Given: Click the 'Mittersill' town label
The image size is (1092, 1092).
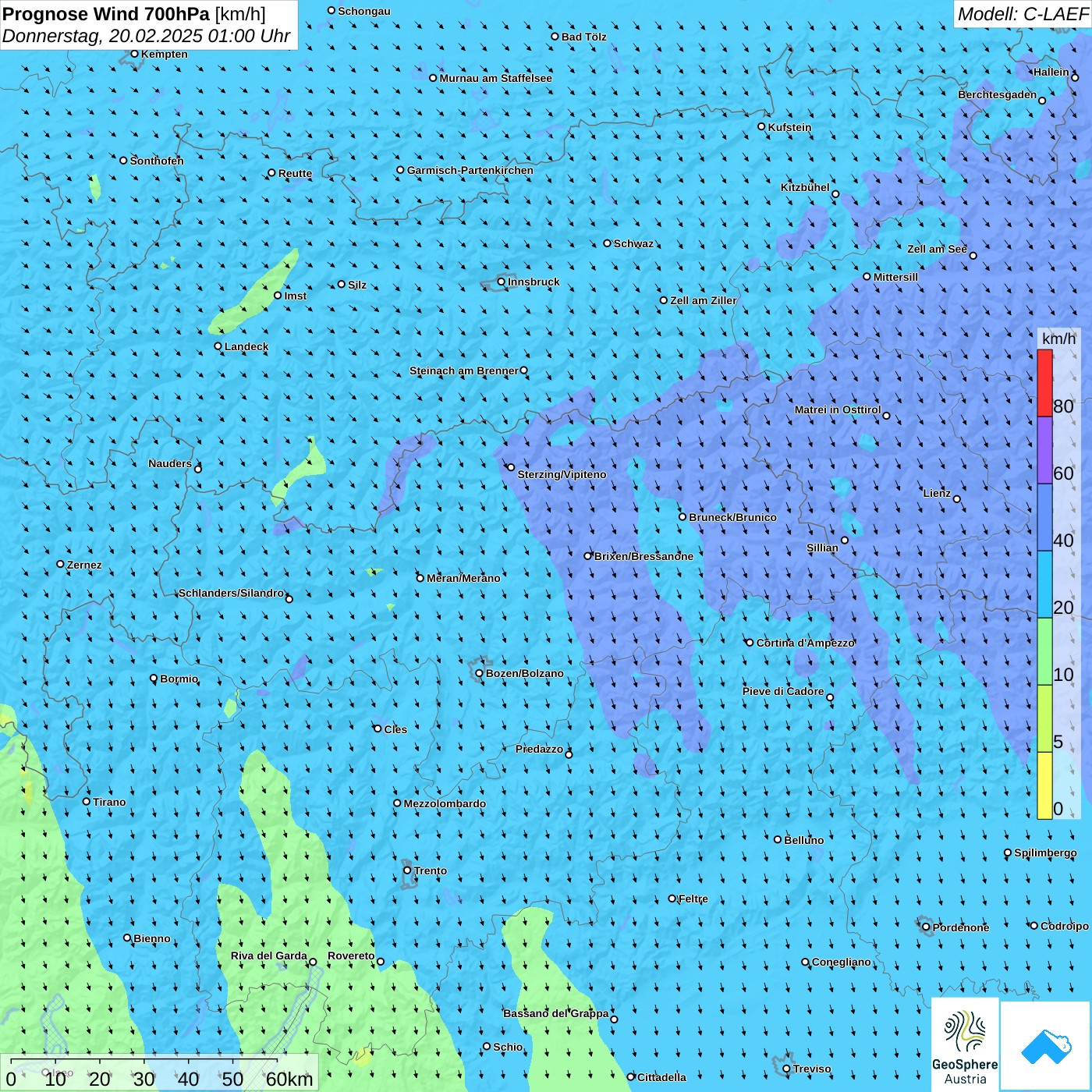Looking at the screenshot, I should (895, 277).
